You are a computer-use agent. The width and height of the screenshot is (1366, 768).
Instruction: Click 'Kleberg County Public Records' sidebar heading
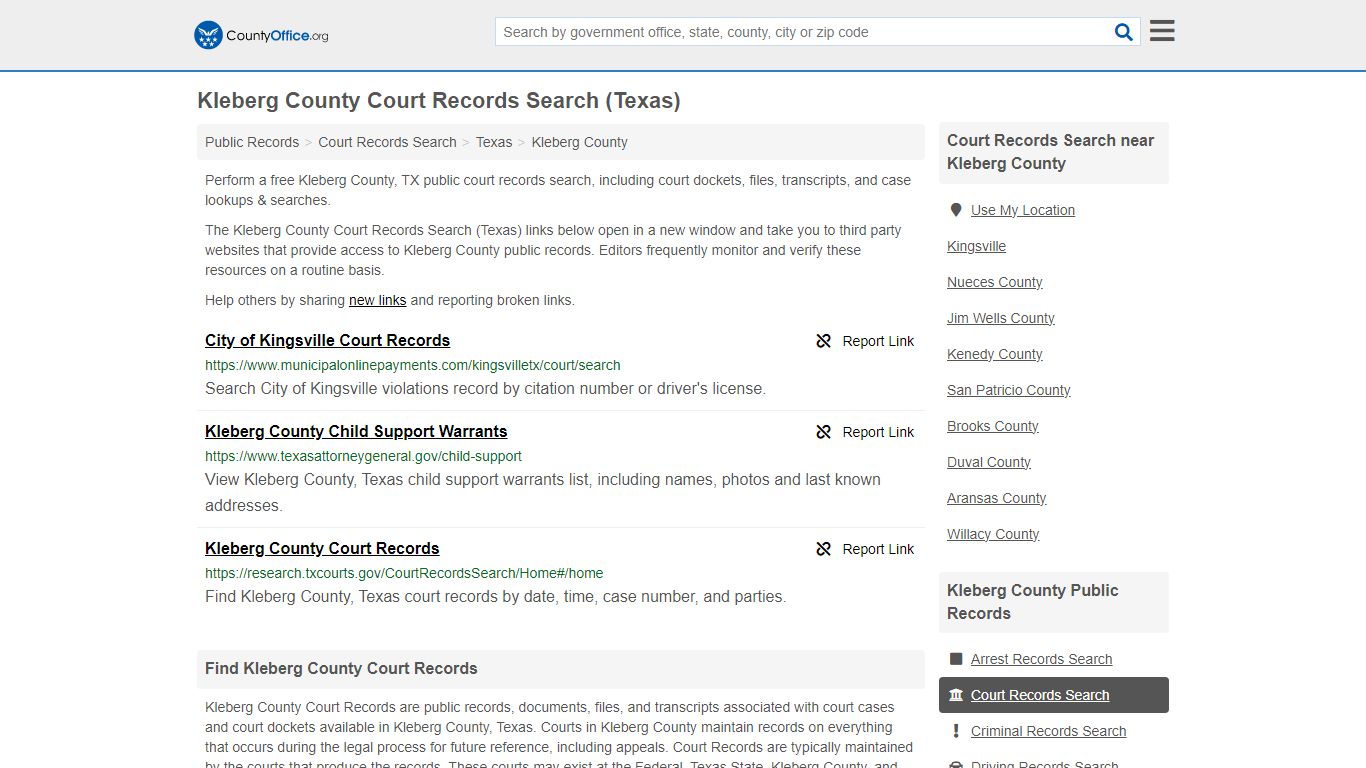(1033, 602)
